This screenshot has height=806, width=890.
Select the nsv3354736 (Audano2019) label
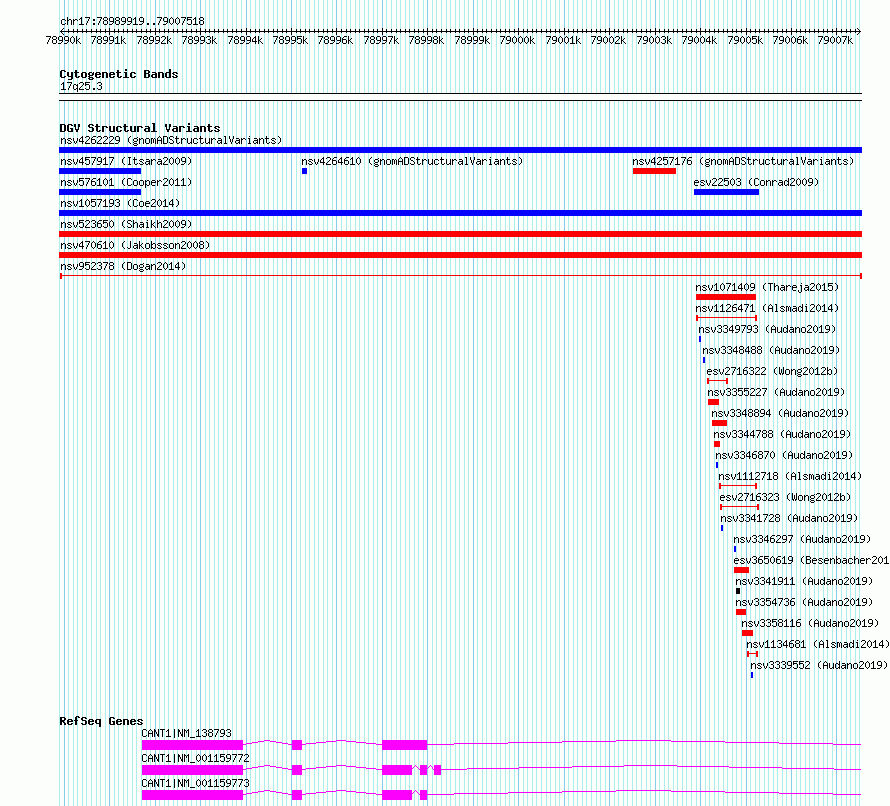tap(804, 602)
